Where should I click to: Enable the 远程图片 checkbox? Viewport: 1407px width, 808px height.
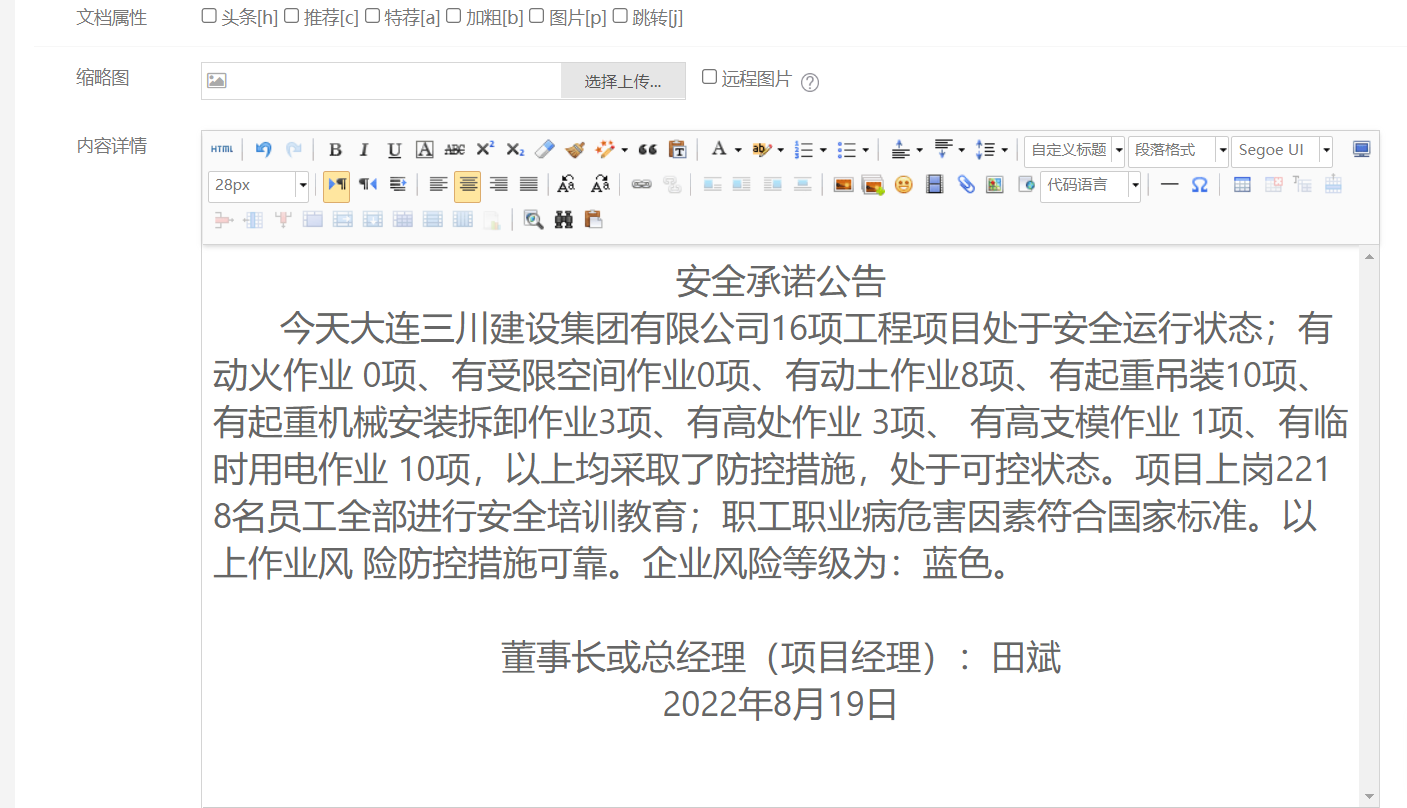tap(709, 77)
